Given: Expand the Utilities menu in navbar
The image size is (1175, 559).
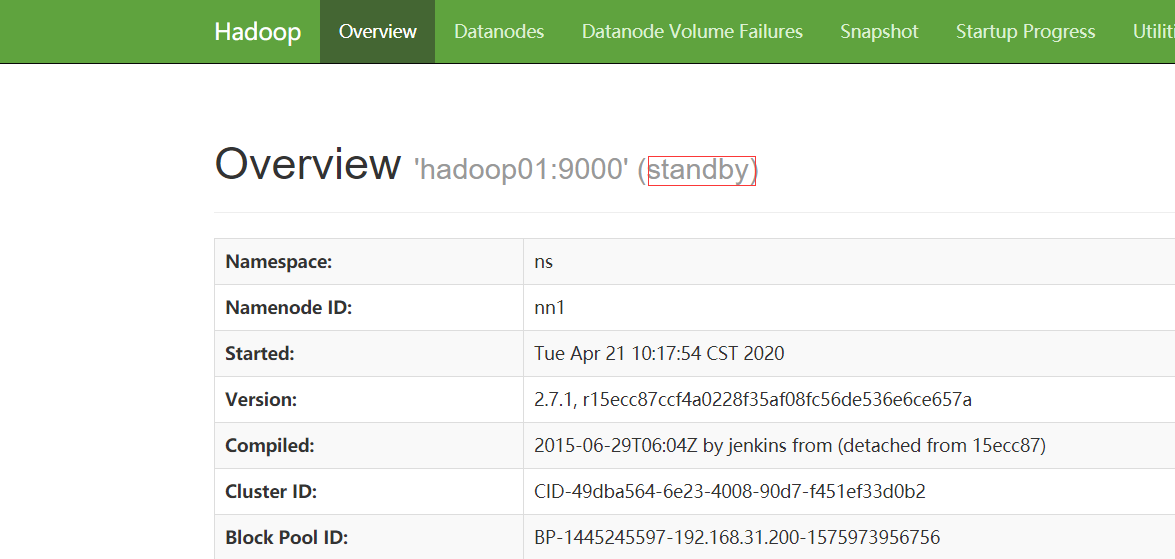Looking at the screenshot, I should (1153, 32).
